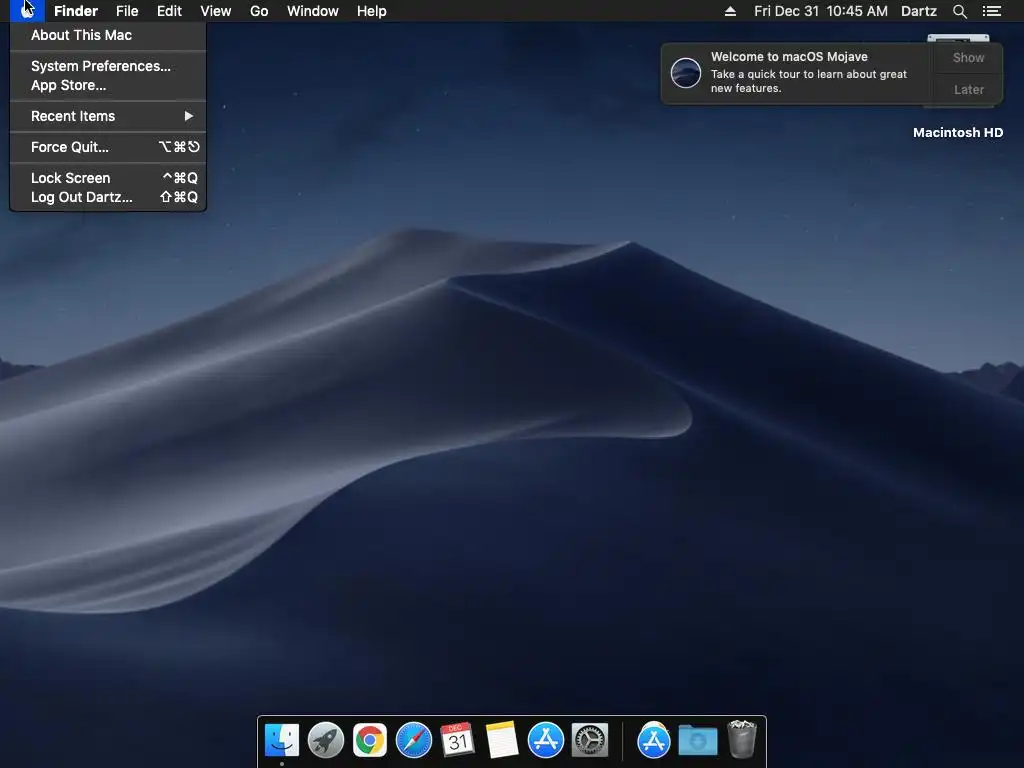Open the Trash in the Dock
This screenshot has width=1024, height=768.
[x=742, y=740]
